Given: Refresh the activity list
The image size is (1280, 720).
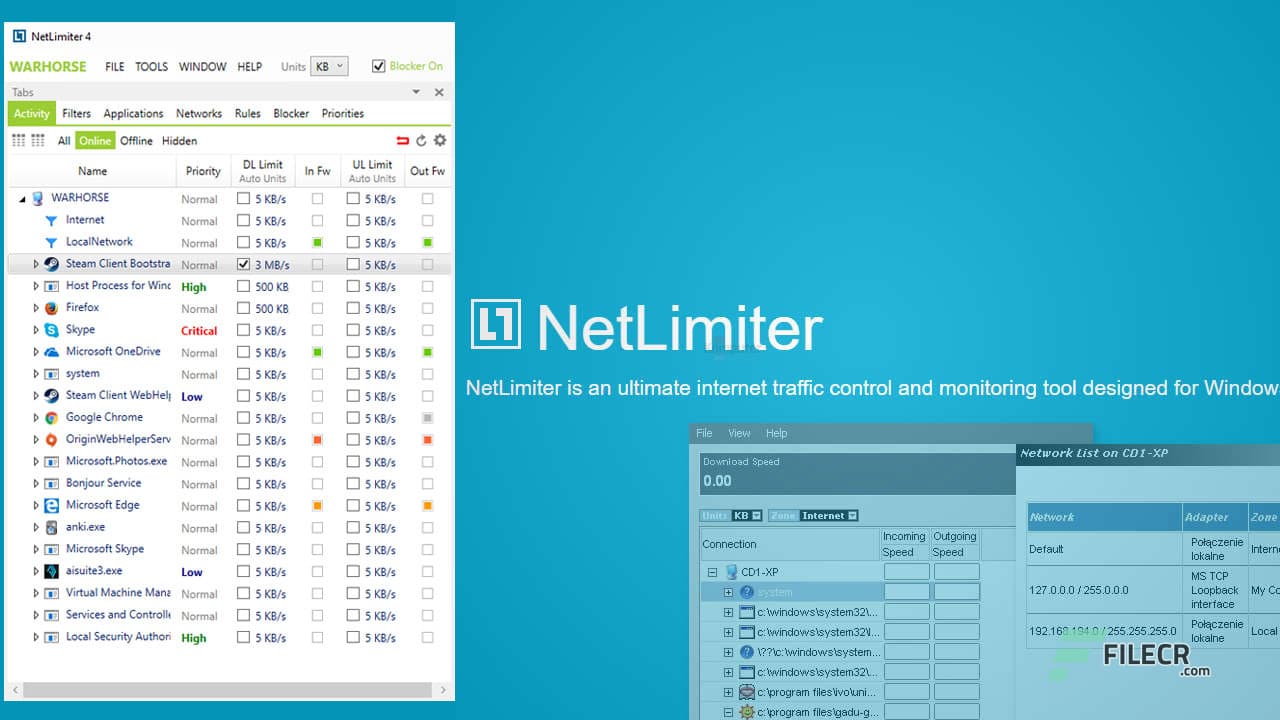Looking at the screenshot, I should point(421,140).
